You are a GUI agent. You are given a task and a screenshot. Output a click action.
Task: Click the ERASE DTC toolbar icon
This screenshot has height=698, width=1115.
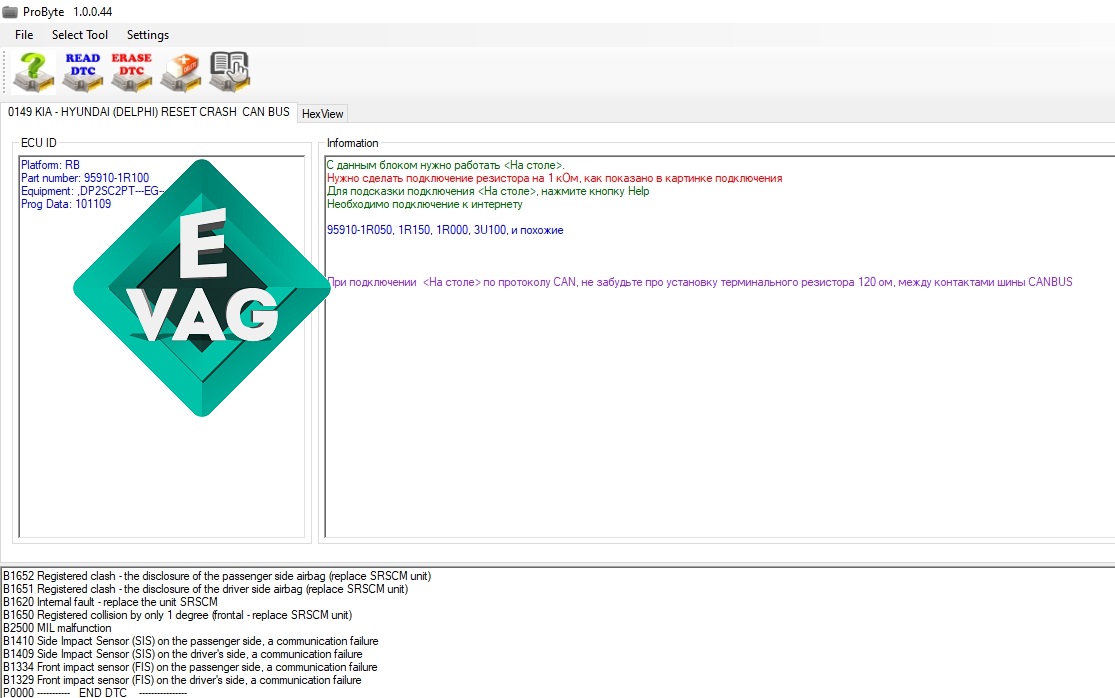coord(132,72)
